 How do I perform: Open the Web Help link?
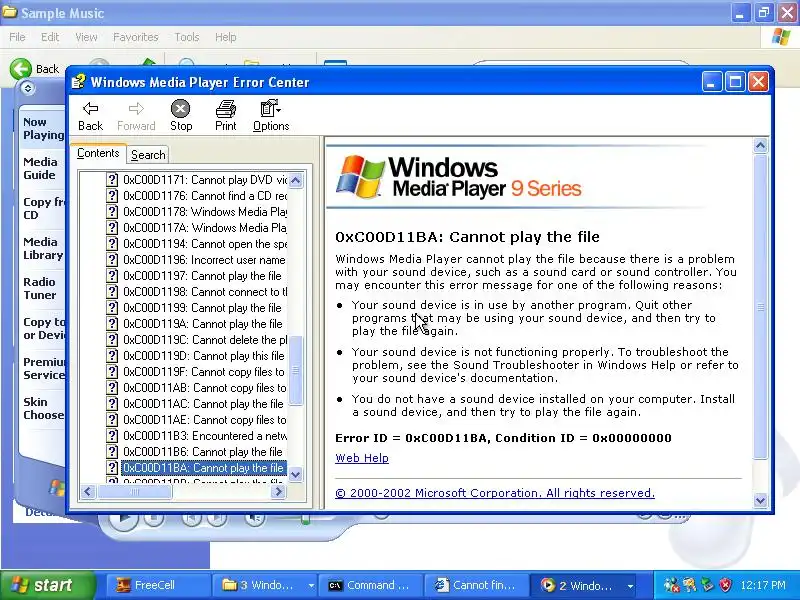362,458
